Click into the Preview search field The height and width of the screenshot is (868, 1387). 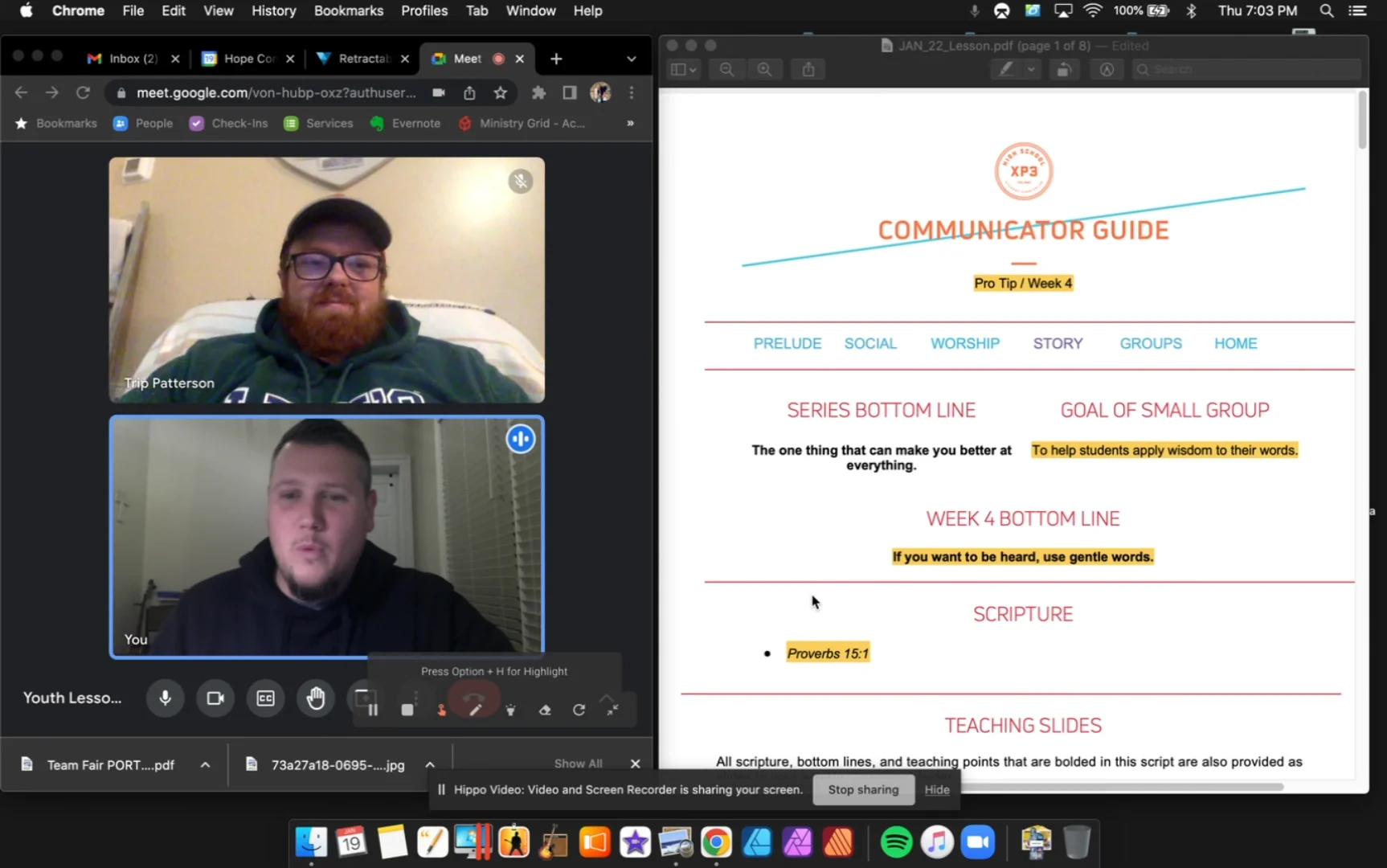[1246, 69]
